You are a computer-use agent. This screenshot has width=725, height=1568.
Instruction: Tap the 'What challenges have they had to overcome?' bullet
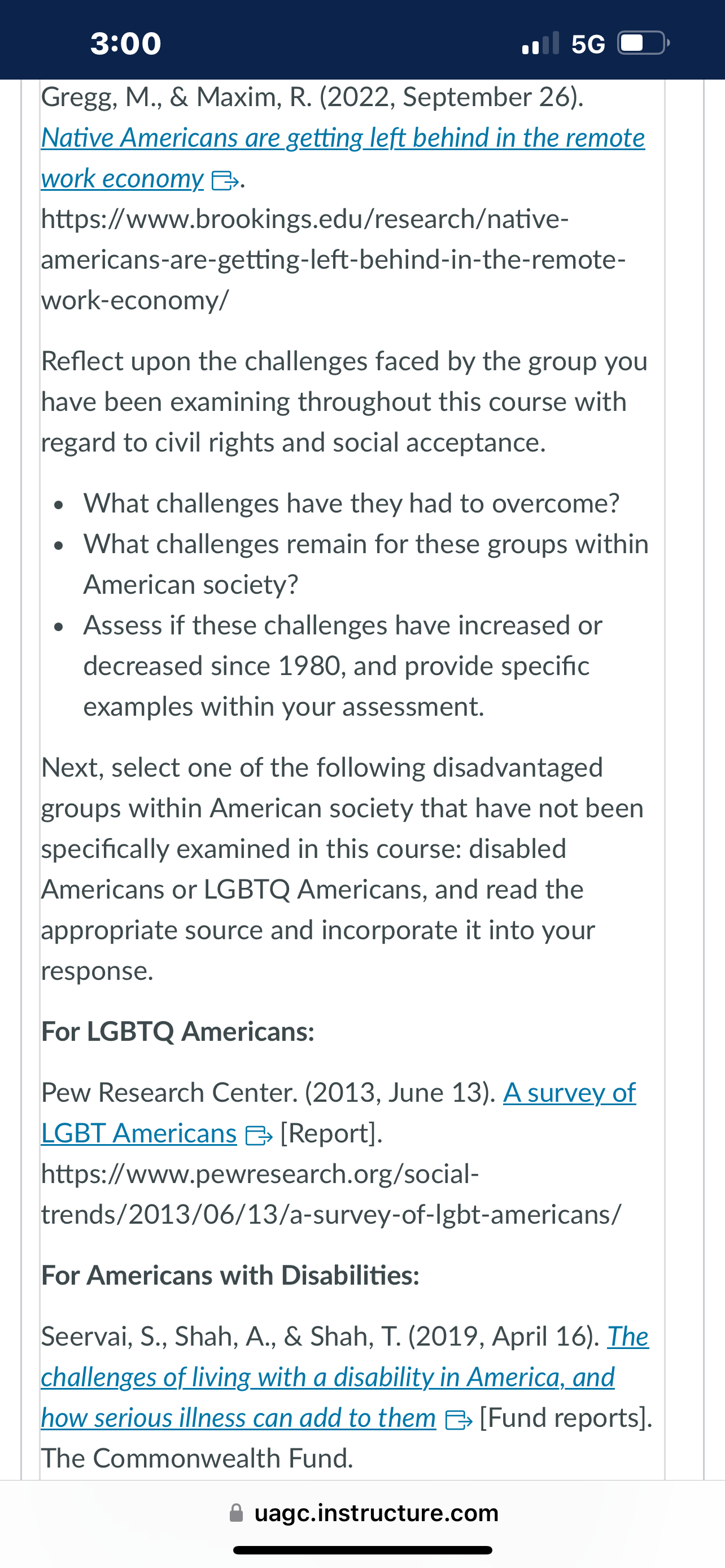(x=351, y=503)
